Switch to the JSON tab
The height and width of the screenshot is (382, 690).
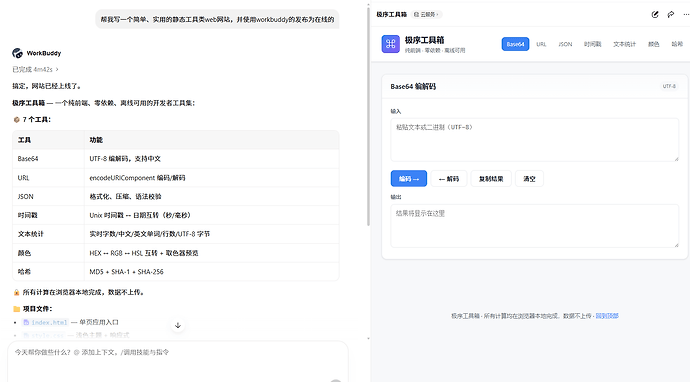pos(565,44)
